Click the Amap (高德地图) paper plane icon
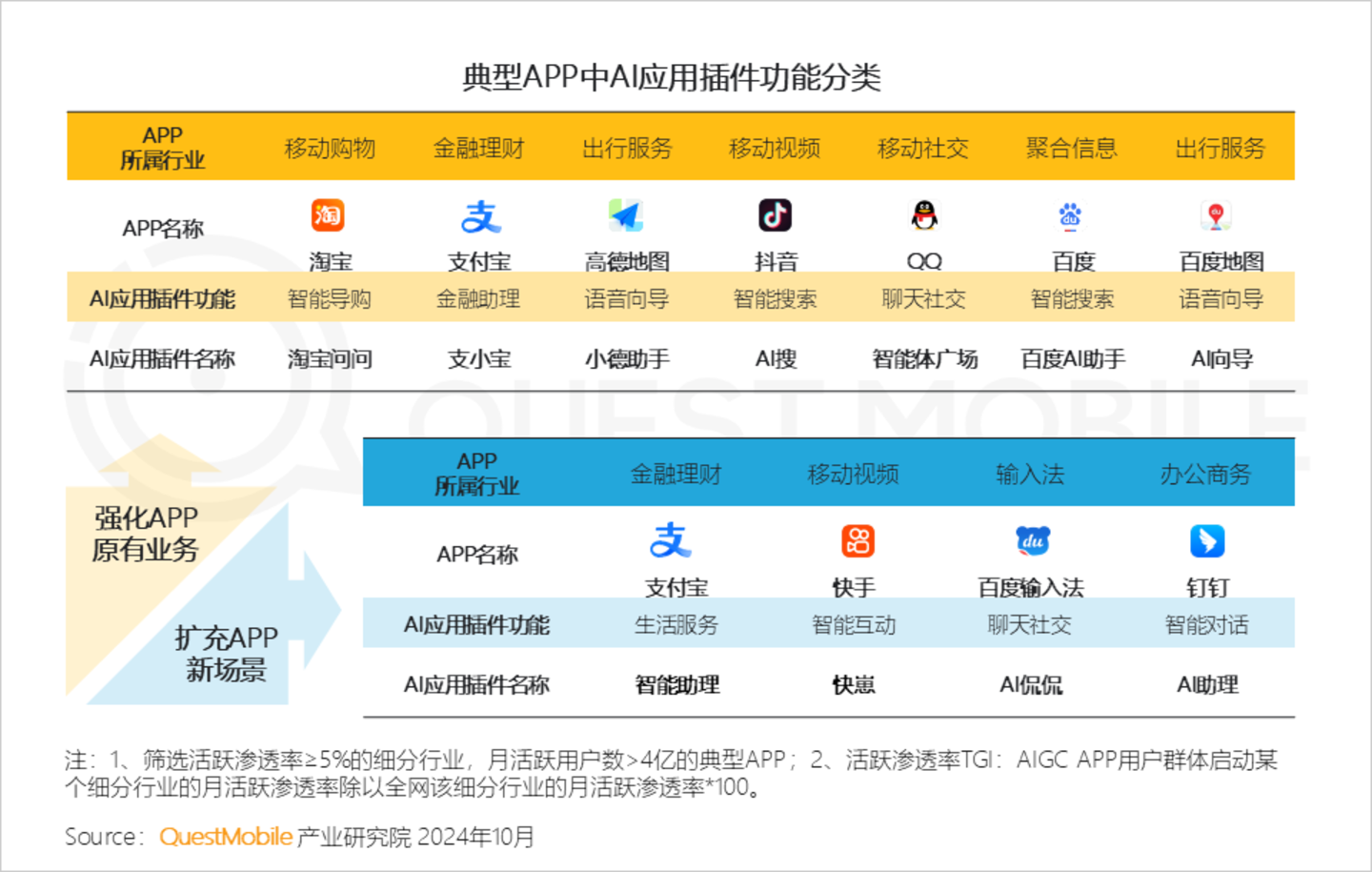This screenshot has height=872, width=1372. point(626,215)
